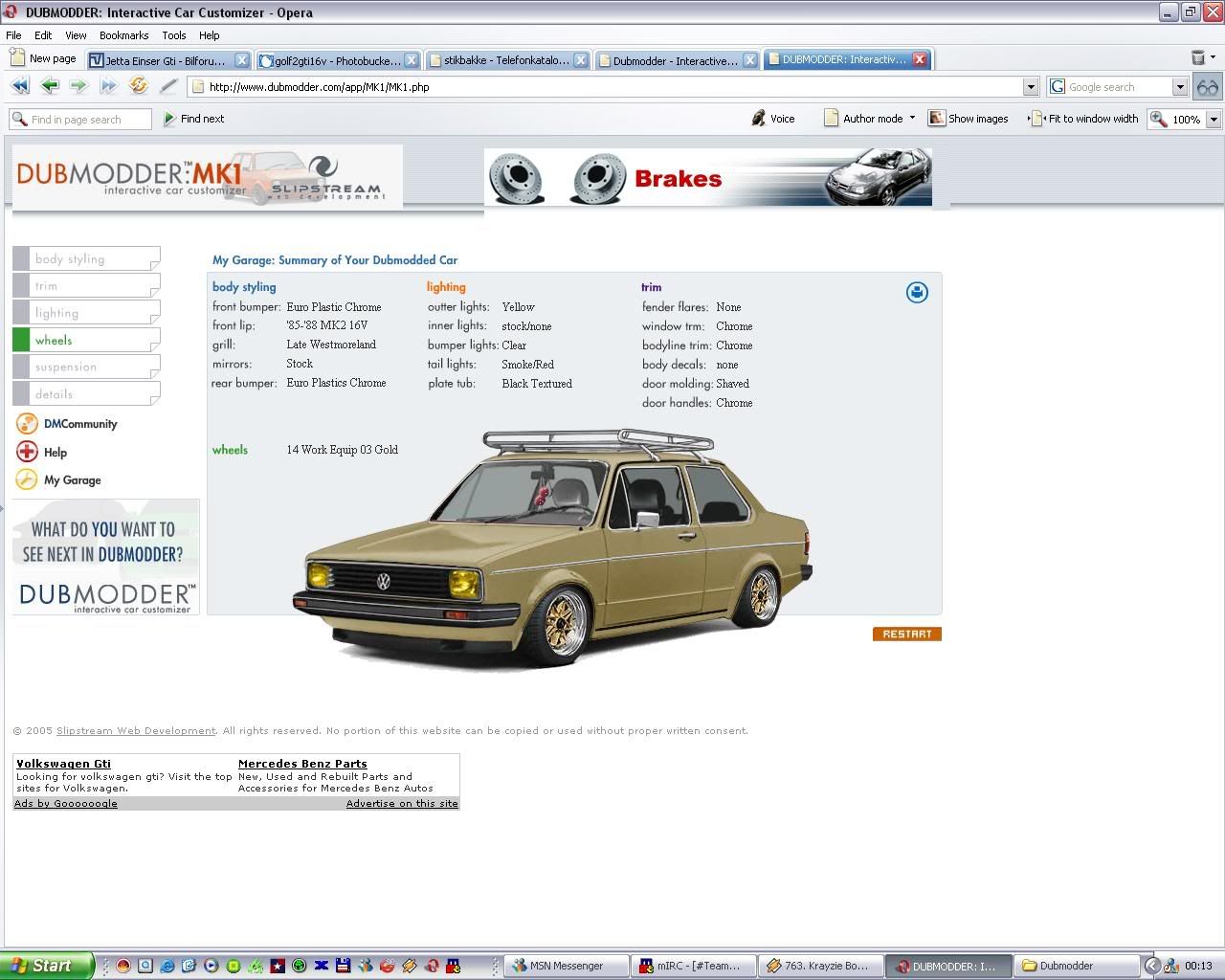
Task: Select the lighting sidebar section
Action: (86, 313)
